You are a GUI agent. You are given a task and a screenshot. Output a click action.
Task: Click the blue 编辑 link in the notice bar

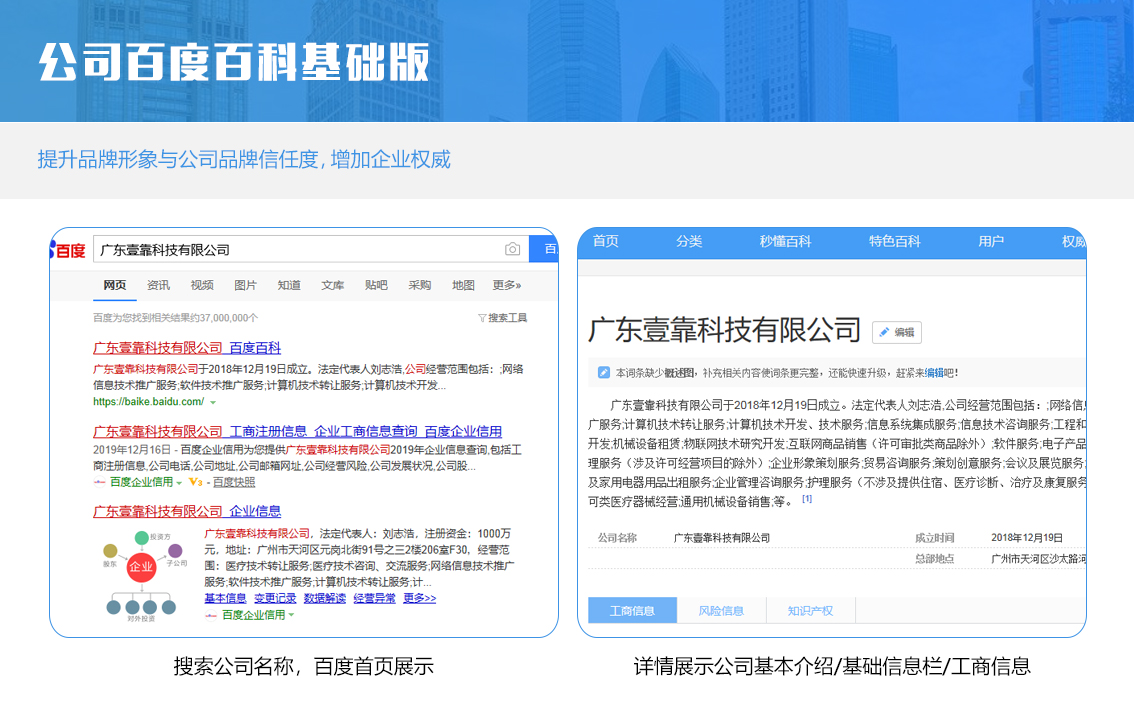[934, 373]
